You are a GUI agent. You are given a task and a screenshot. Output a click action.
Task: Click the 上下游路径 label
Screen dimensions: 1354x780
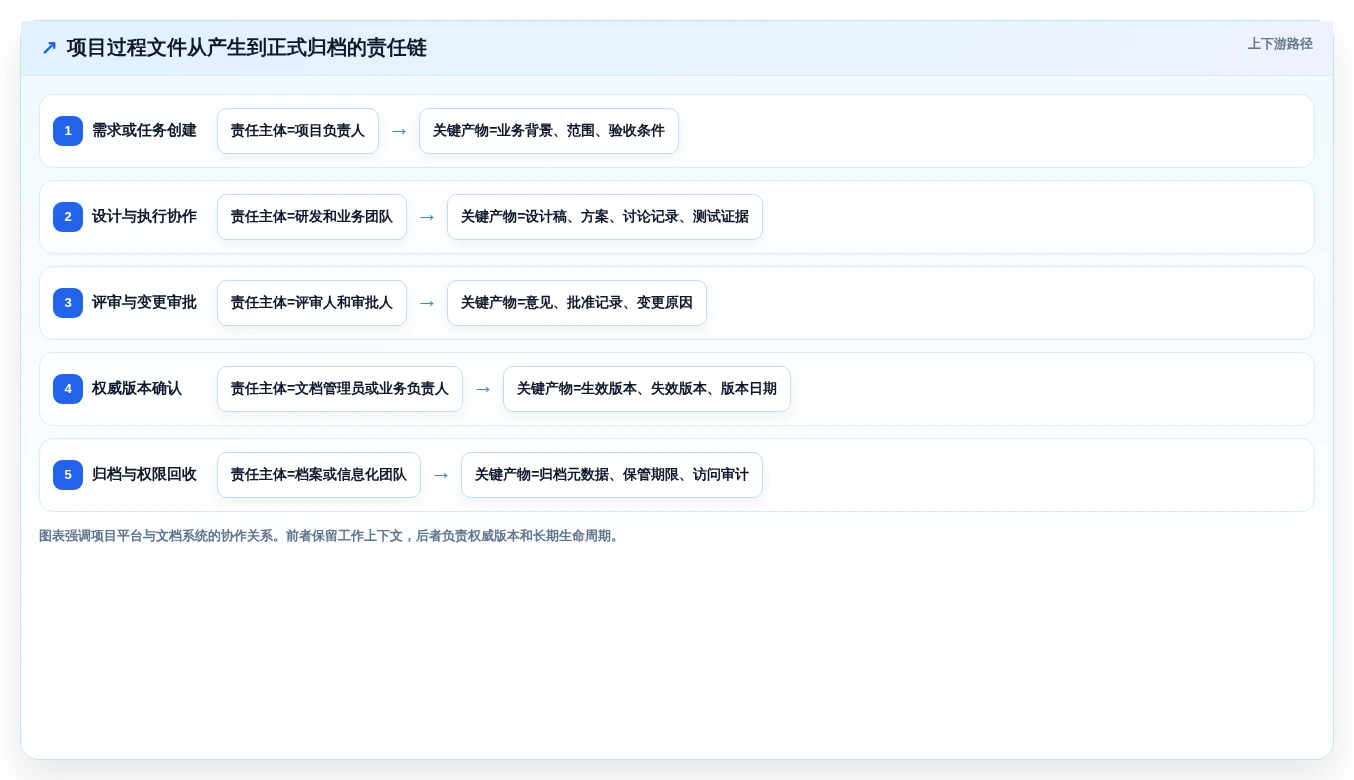click(1280, 44)
